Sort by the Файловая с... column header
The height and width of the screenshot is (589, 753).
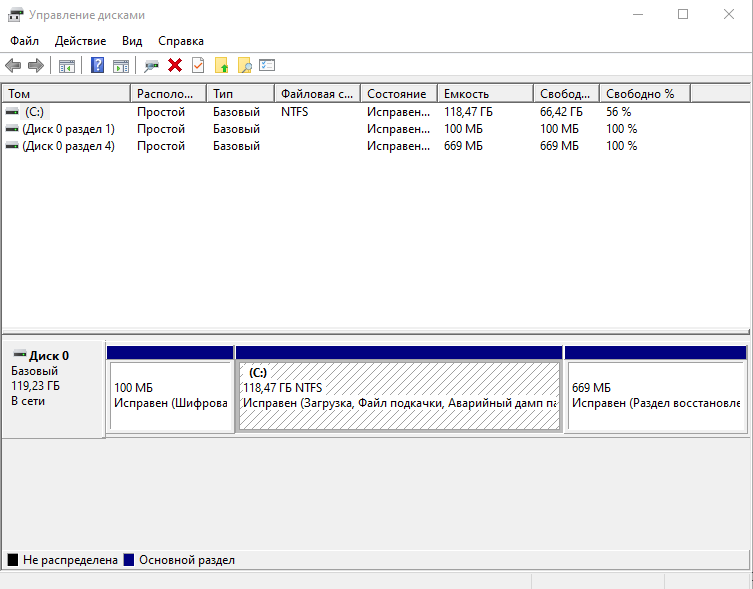pos(317,94)
